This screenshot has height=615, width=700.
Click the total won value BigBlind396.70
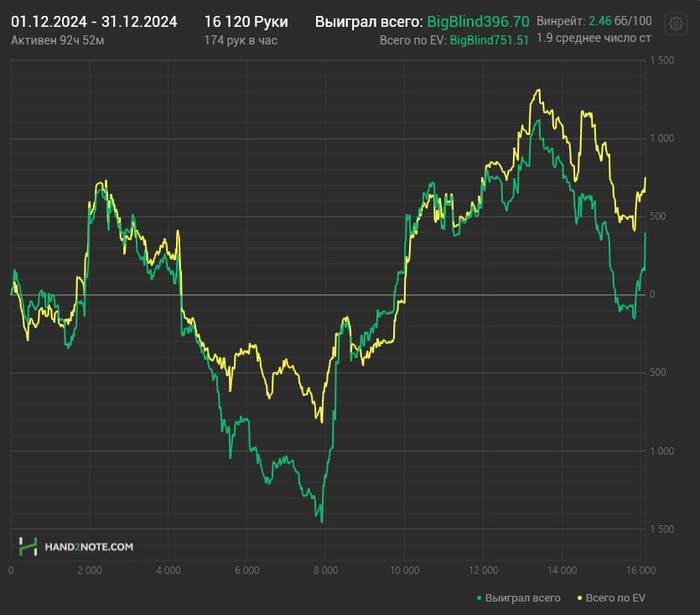[x=478, y=21]
